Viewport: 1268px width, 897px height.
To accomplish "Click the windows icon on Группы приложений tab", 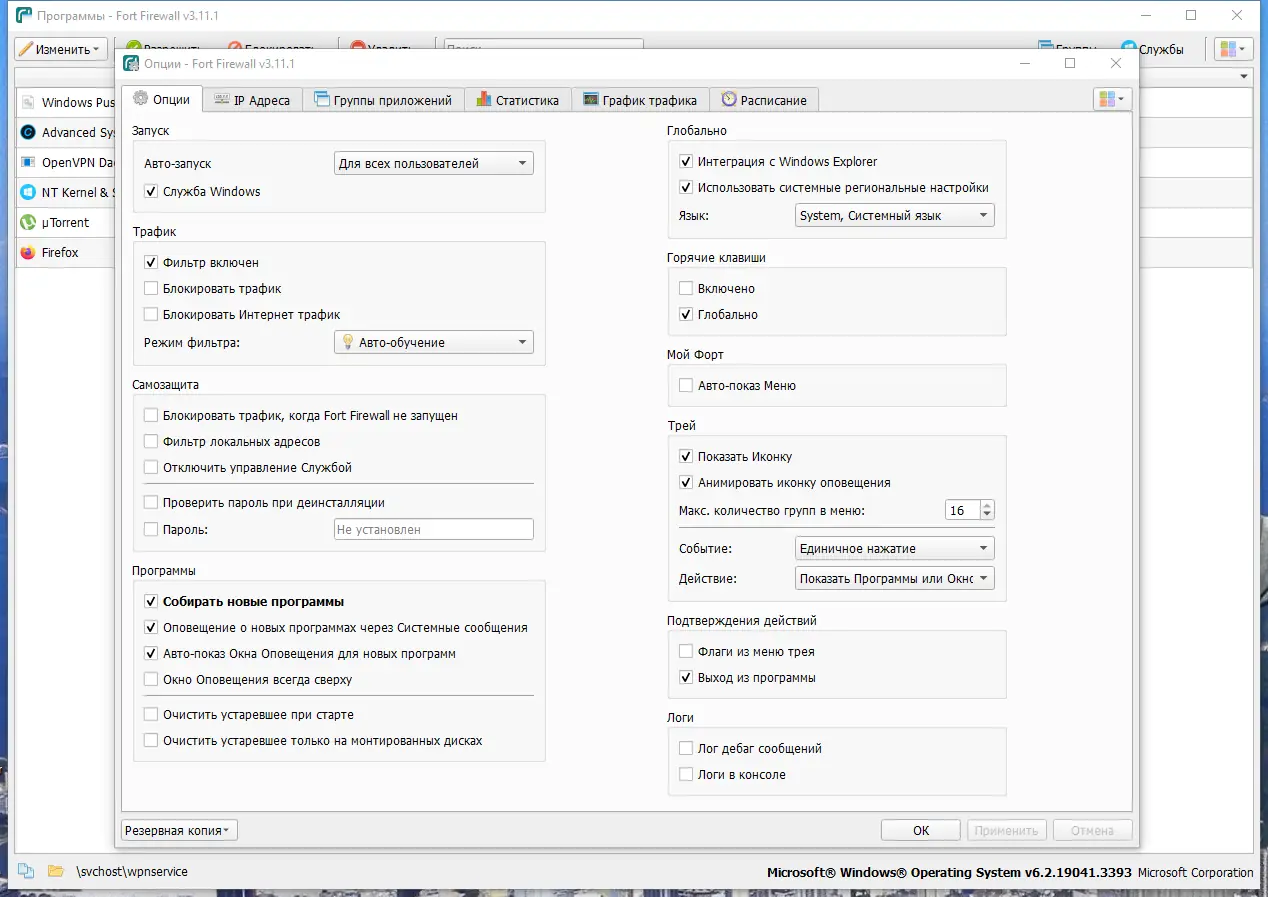I will [322, 99].
